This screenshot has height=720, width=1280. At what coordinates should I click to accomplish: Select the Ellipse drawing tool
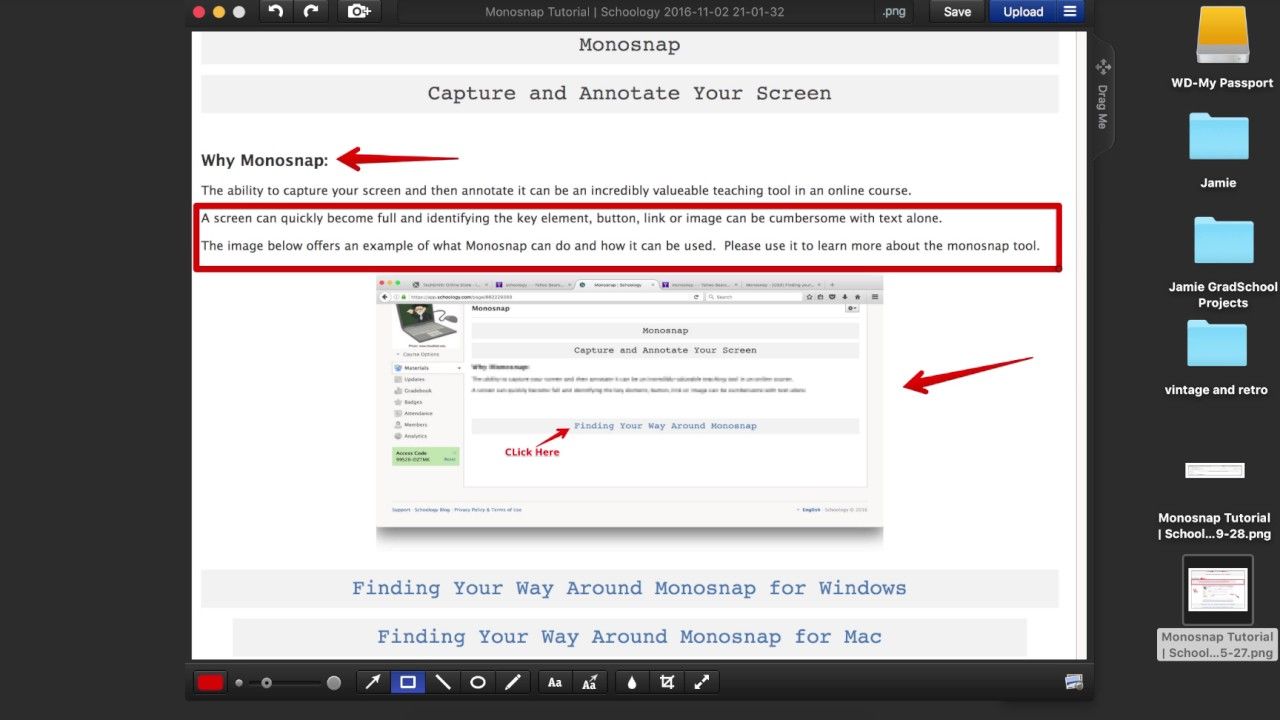point(478,683)
